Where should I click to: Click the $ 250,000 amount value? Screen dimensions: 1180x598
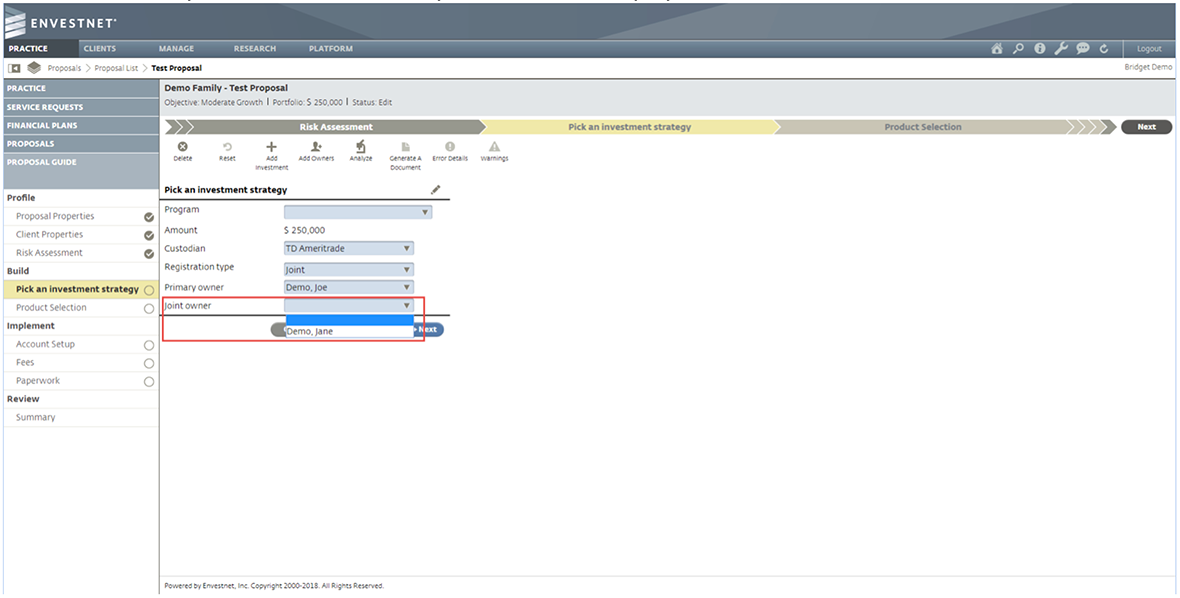click(305, 230)
